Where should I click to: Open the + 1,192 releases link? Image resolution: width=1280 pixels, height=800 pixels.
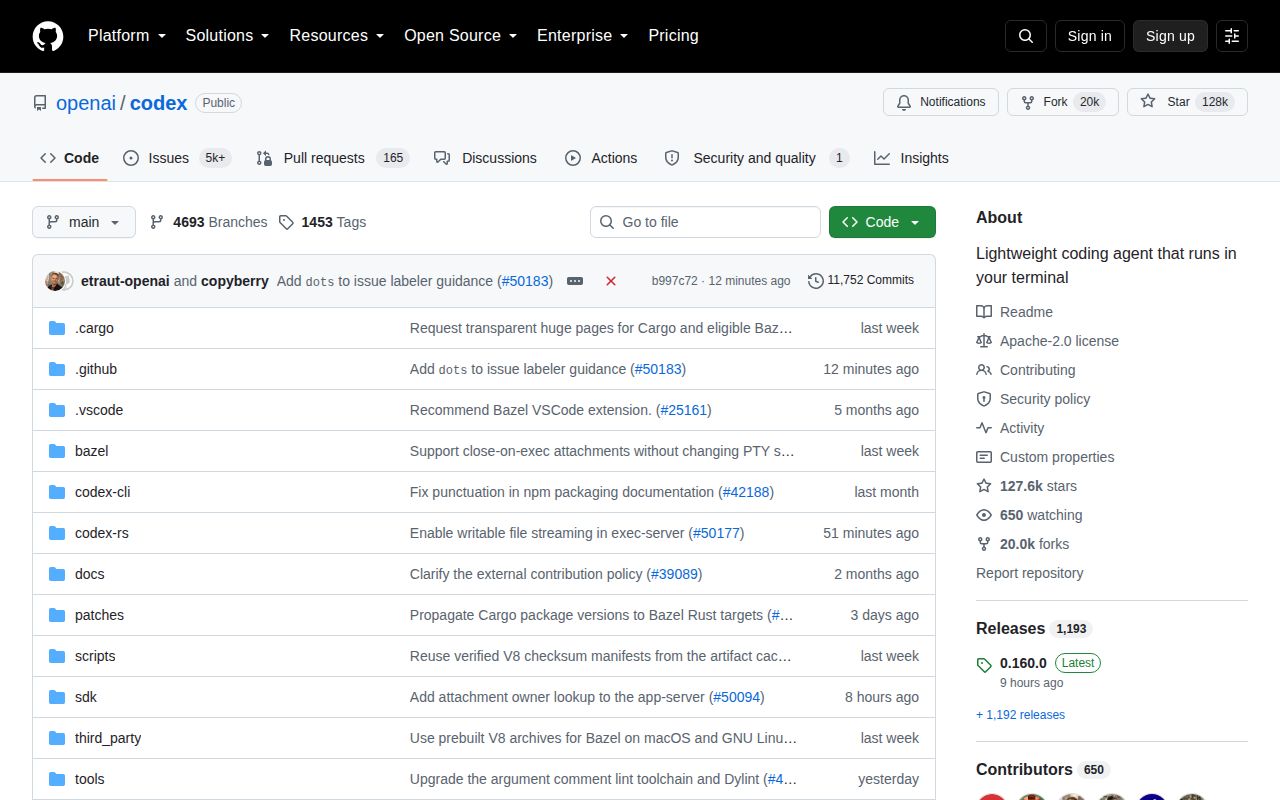[1020, 715]
